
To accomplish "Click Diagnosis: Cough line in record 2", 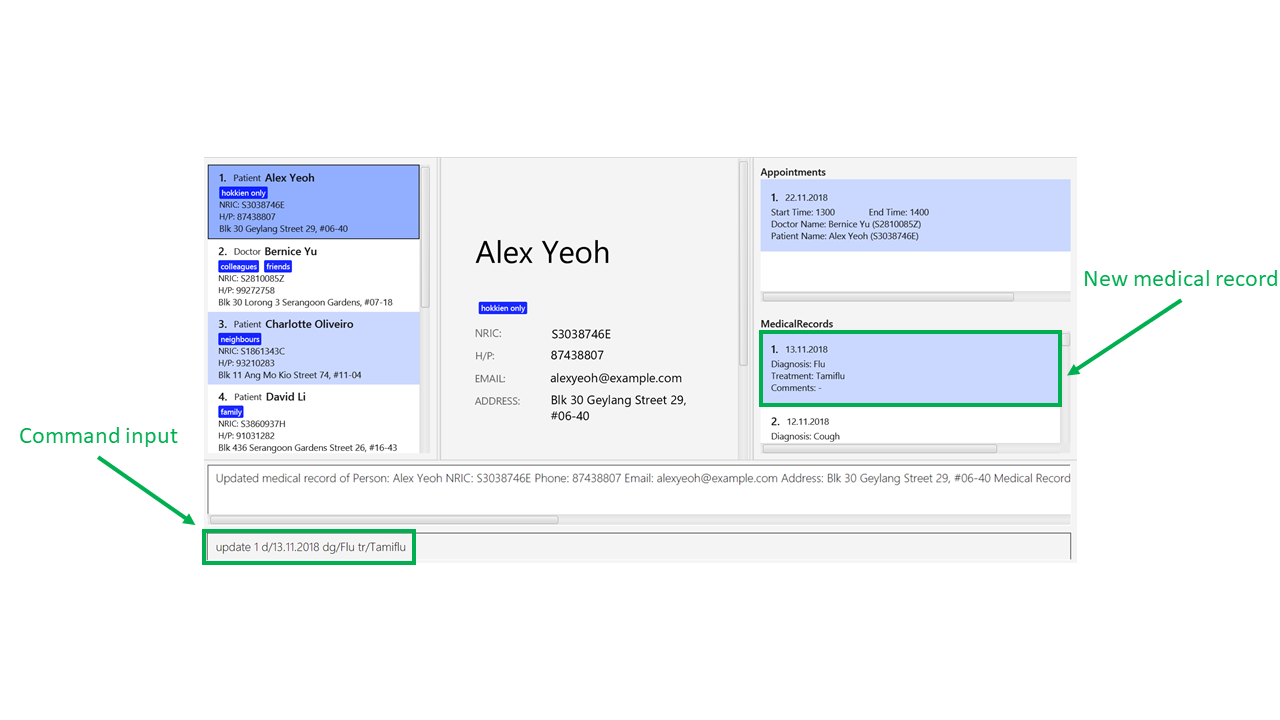I will point(805,436).
